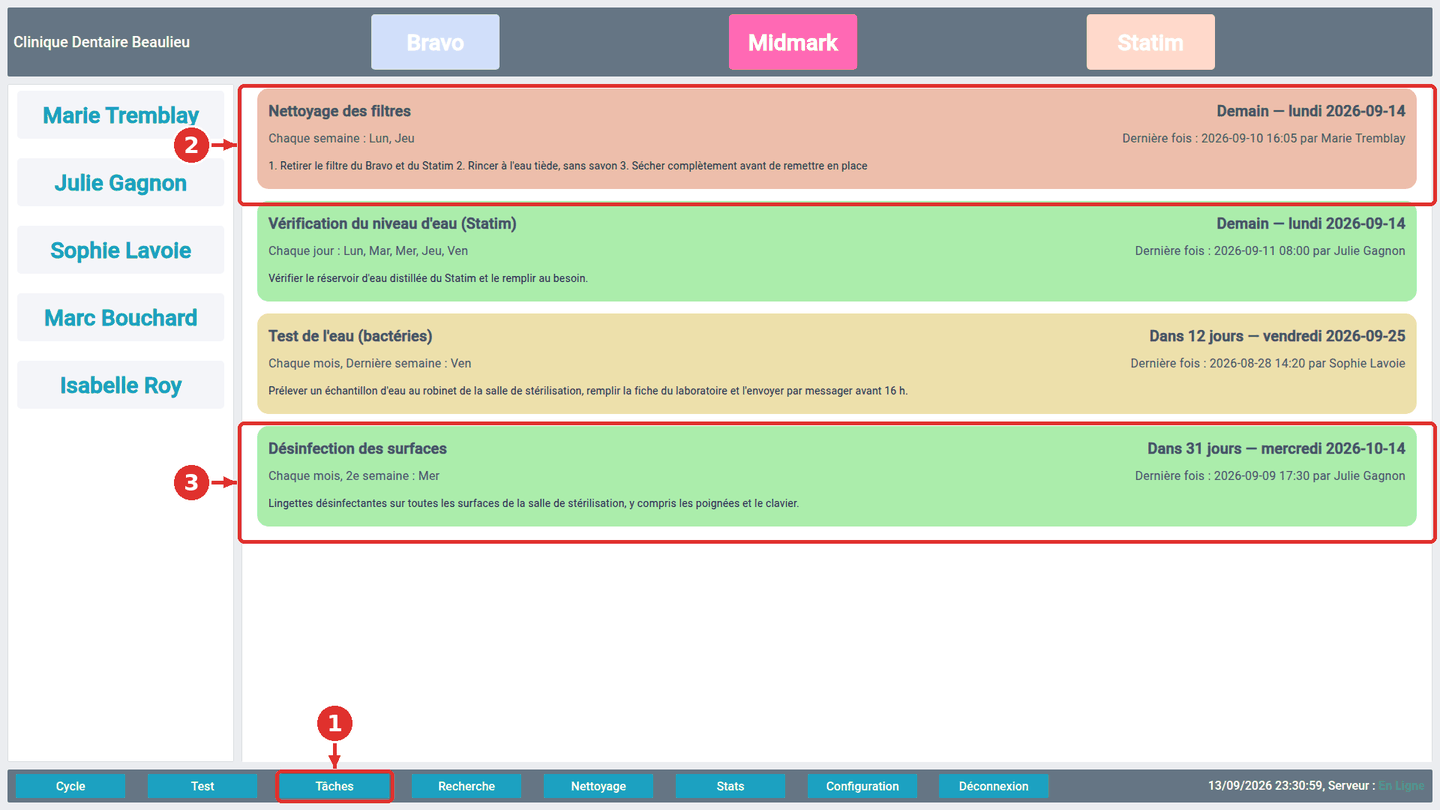
Task: Click 'Dernière fois' entry by Sophie Lavoie
Action: [1268, 363]
